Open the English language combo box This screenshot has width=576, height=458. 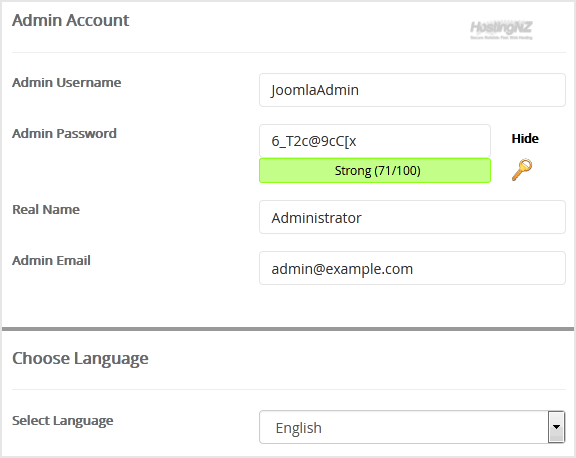pyautogui.click(x=412, y=427)
